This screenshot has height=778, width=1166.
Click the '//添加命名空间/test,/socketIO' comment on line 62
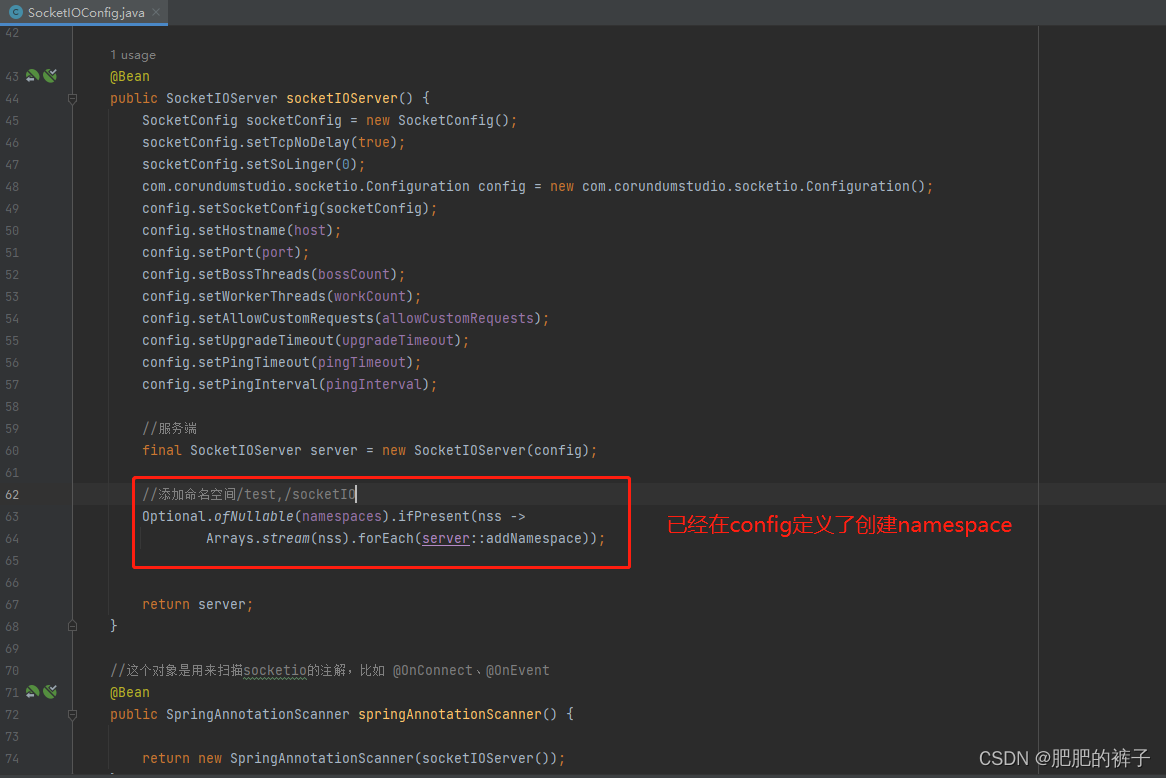coord(249,495)
